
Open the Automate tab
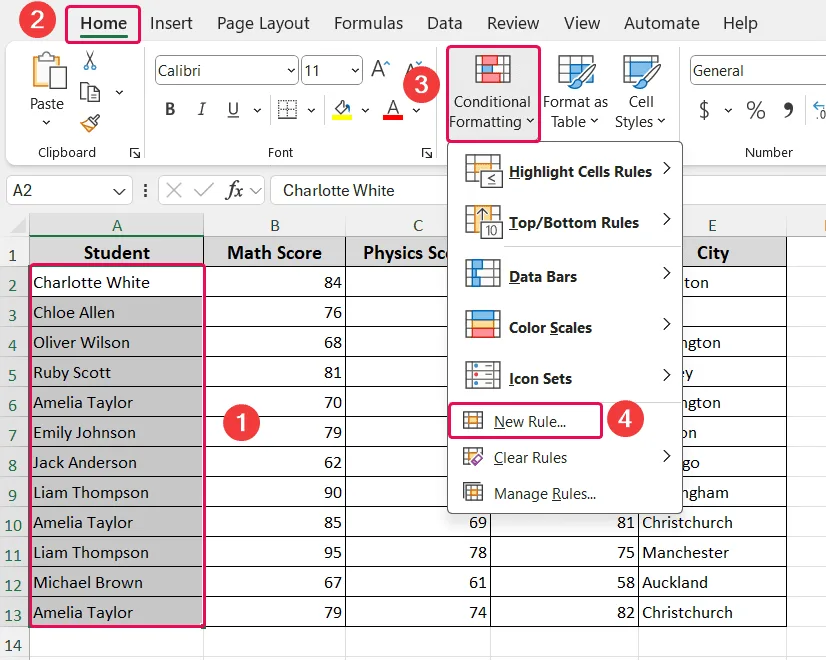(662, 23)
